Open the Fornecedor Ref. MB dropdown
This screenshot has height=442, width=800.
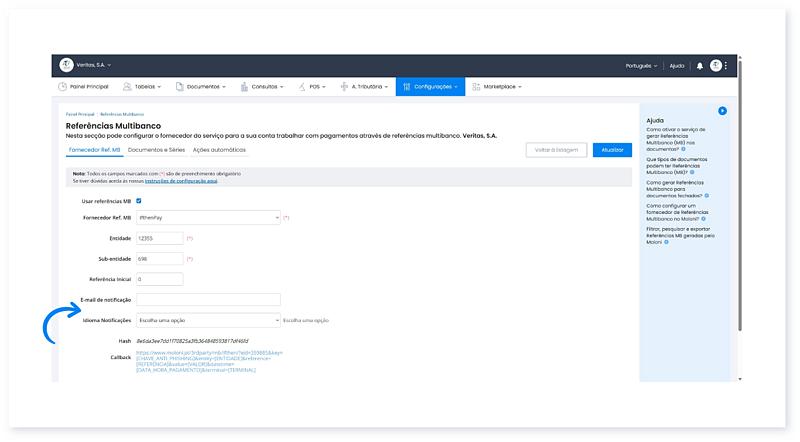[208, 218]
